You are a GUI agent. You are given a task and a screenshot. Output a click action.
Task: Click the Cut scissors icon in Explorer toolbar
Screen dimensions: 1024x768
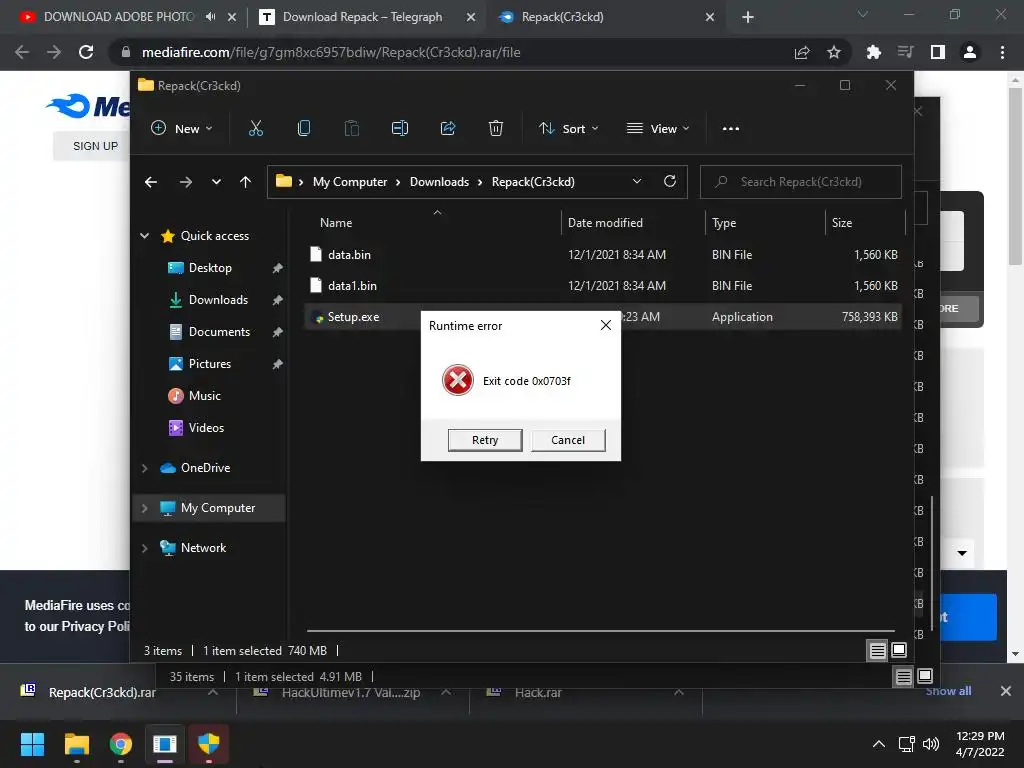coord(255,129)
